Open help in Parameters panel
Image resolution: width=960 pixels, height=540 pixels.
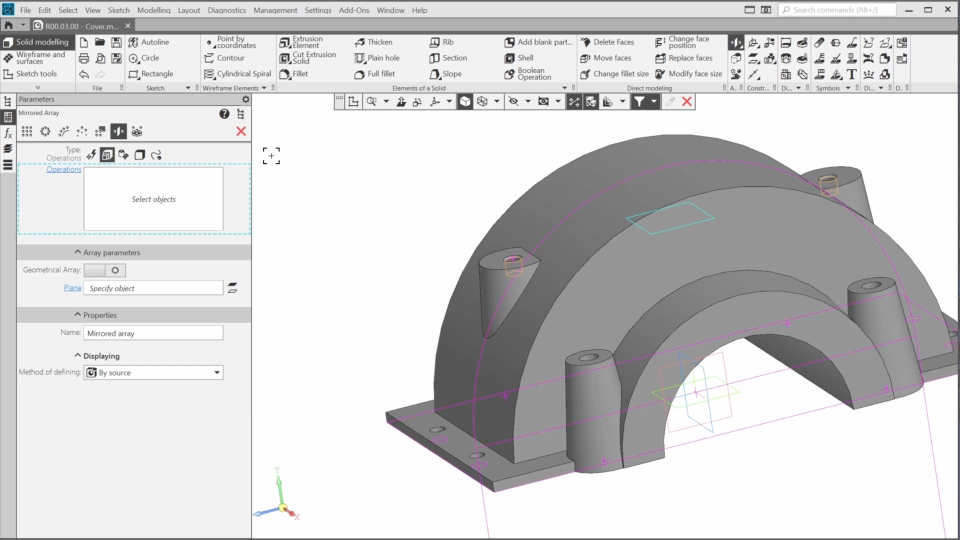224,114
